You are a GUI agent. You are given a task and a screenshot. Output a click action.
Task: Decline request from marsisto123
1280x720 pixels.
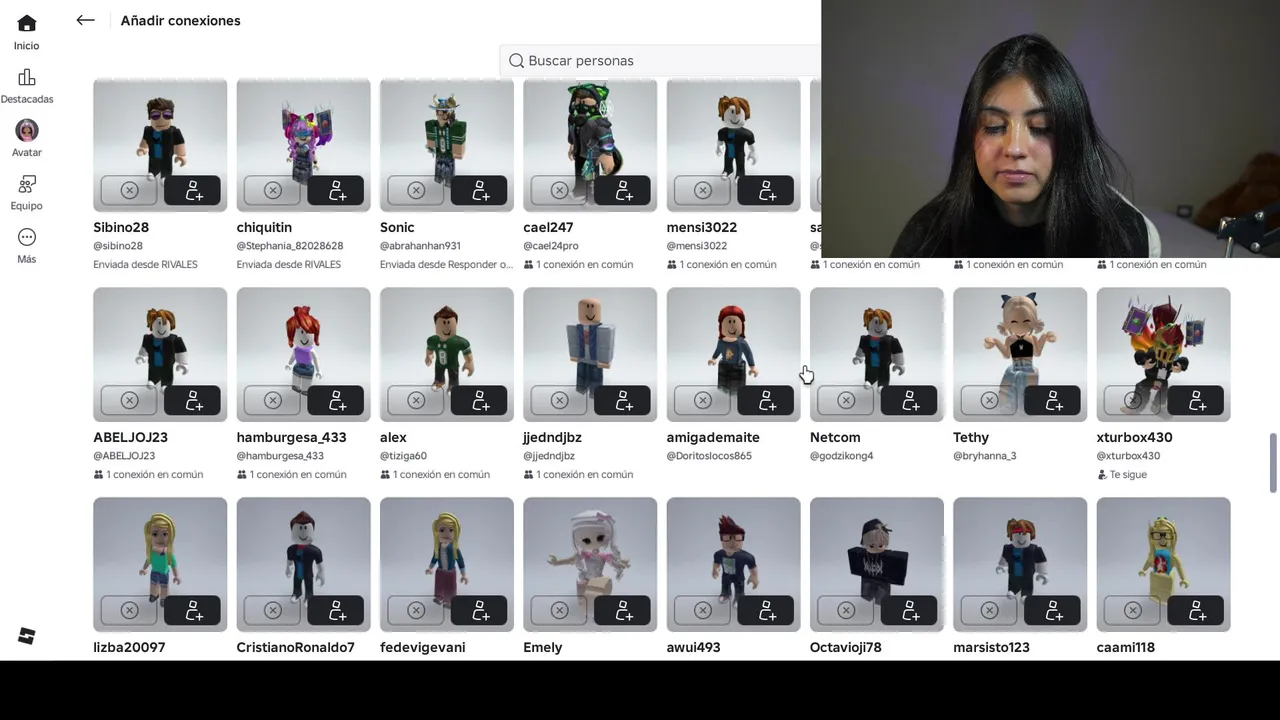tap(989, 610)
